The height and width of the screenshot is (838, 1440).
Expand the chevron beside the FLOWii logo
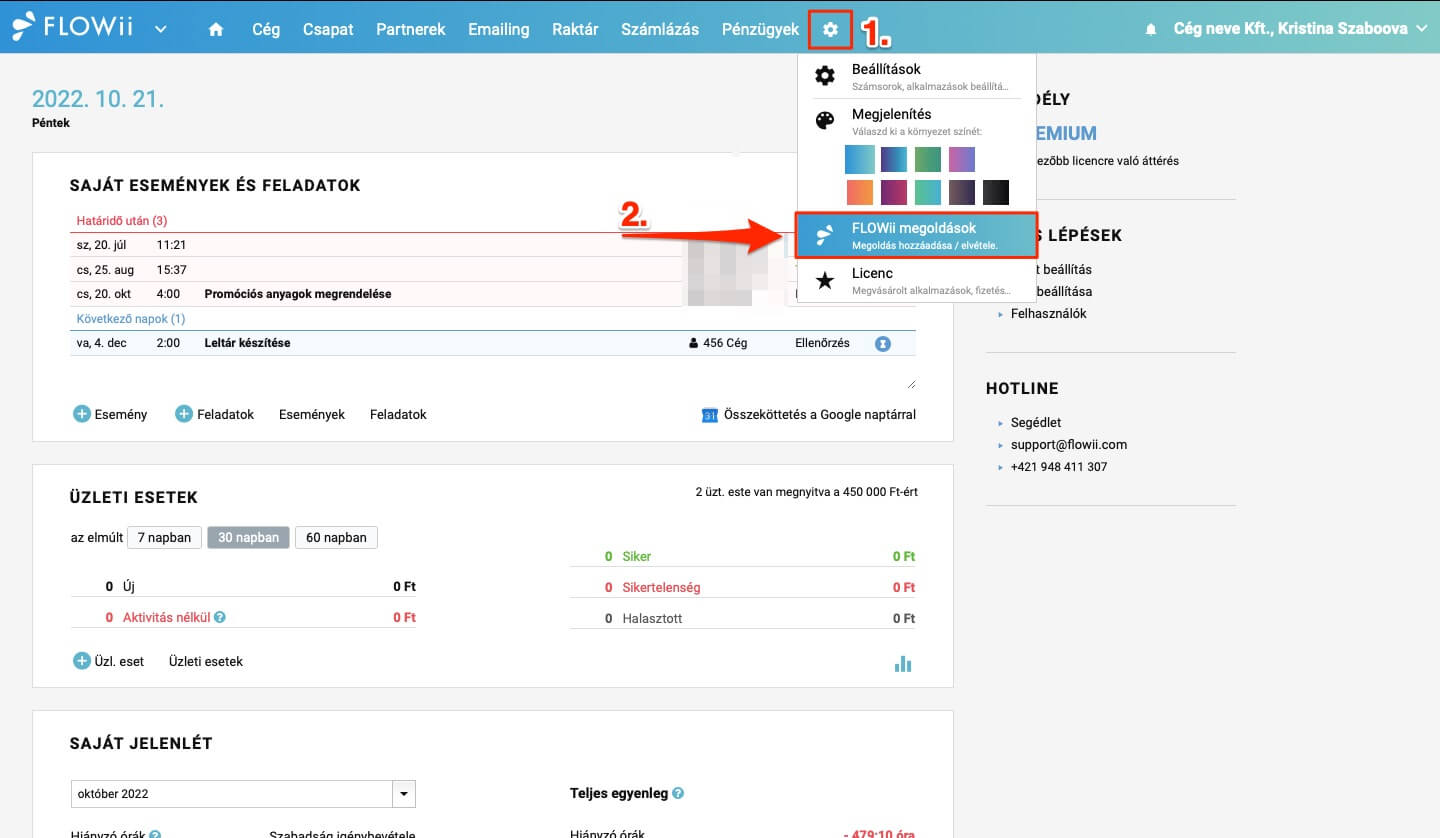point(161,29)
